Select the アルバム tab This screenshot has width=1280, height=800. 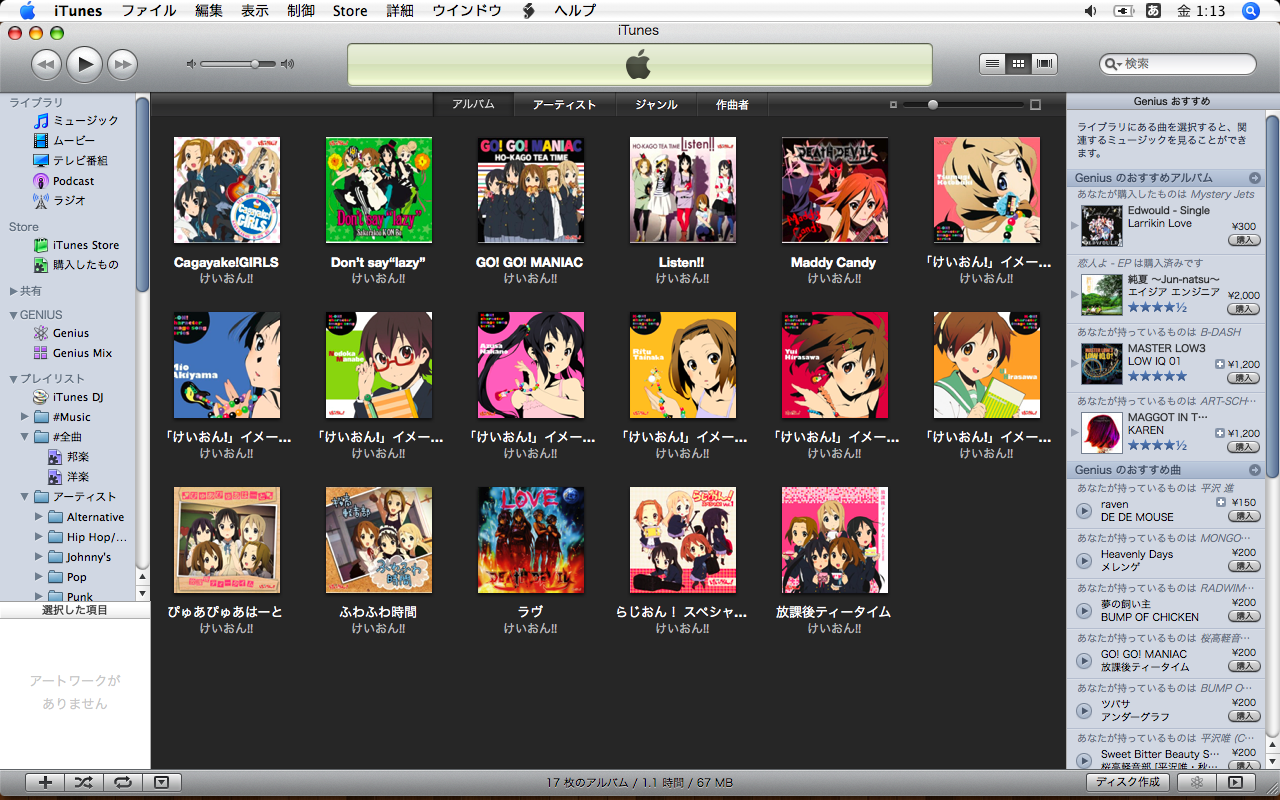[x=473, y=104]
